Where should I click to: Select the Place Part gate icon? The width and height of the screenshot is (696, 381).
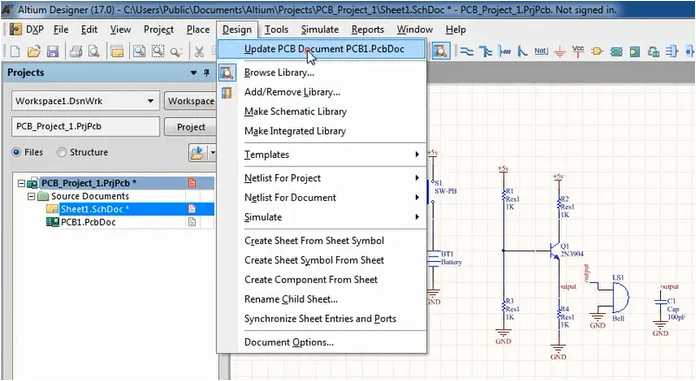click(597, 52)
